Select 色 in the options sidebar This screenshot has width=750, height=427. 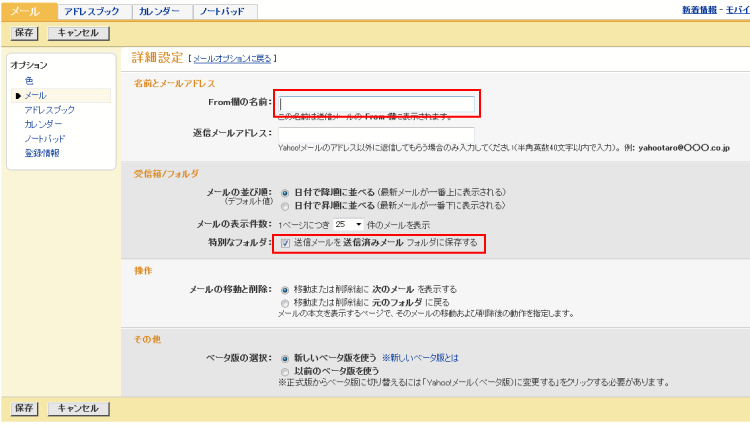click(x=29, y=80)
